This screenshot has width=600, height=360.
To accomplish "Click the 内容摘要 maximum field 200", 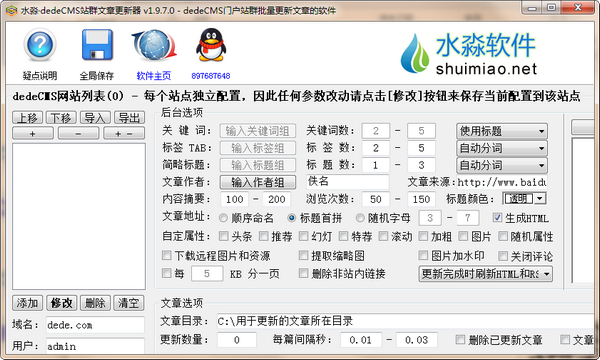I will 276,199.
